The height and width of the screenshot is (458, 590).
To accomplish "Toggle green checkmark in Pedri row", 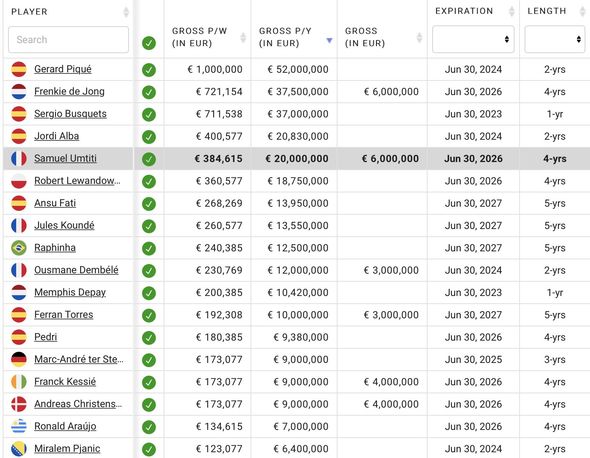I will tap(149, 338).
